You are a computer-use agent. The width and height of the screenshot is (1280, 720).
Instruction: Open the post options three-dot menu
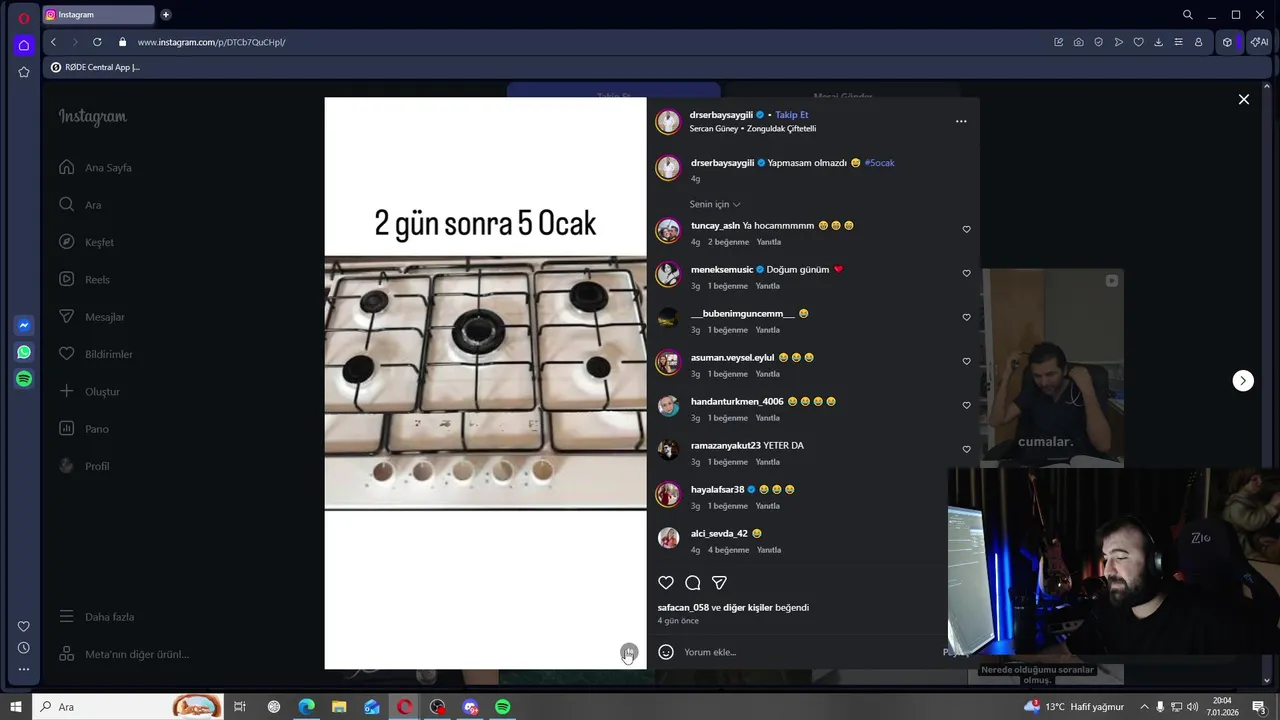pos(961,121)
